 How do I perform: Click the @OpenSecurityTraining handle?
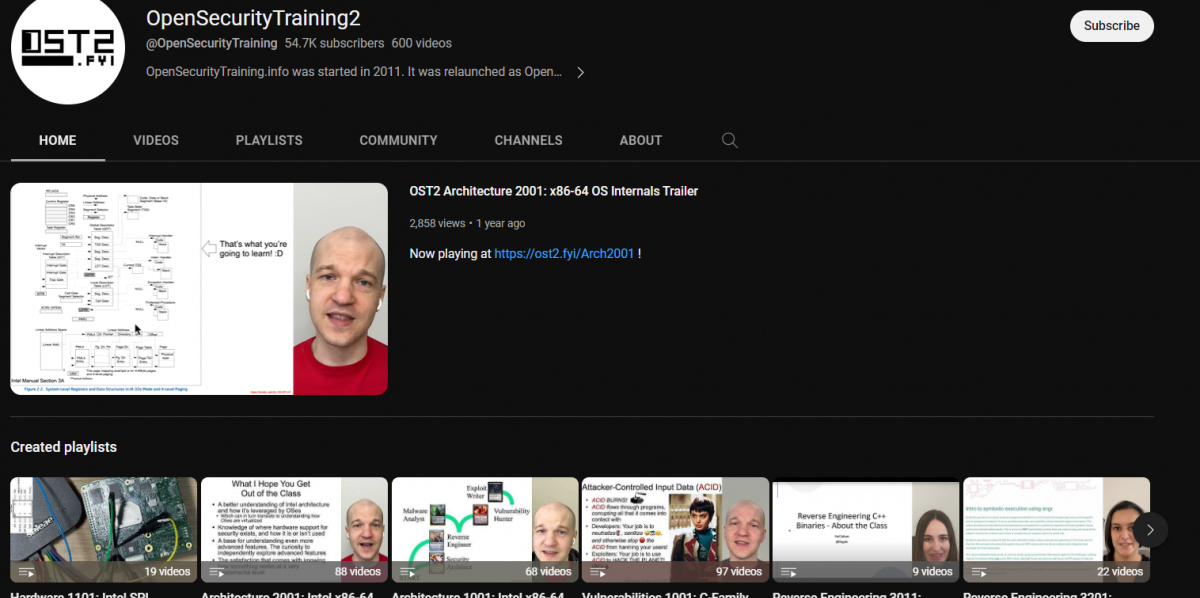click(x=212, y=44)
